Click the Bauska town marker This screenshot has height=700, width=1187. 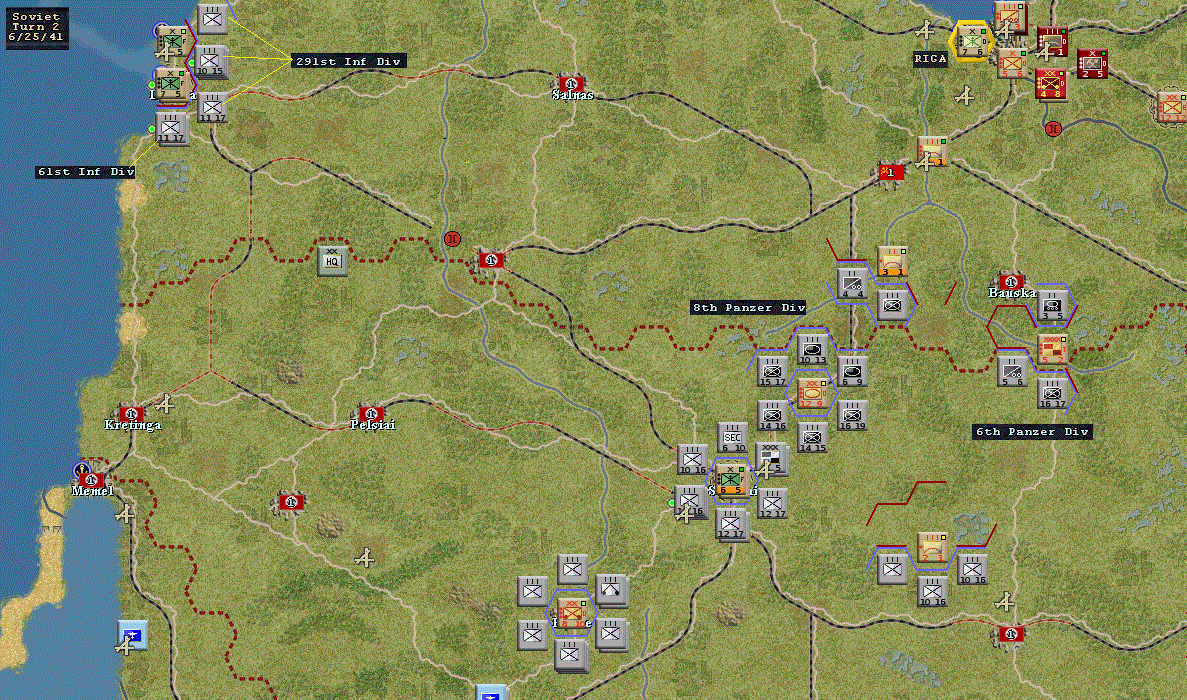point(1011,282)
